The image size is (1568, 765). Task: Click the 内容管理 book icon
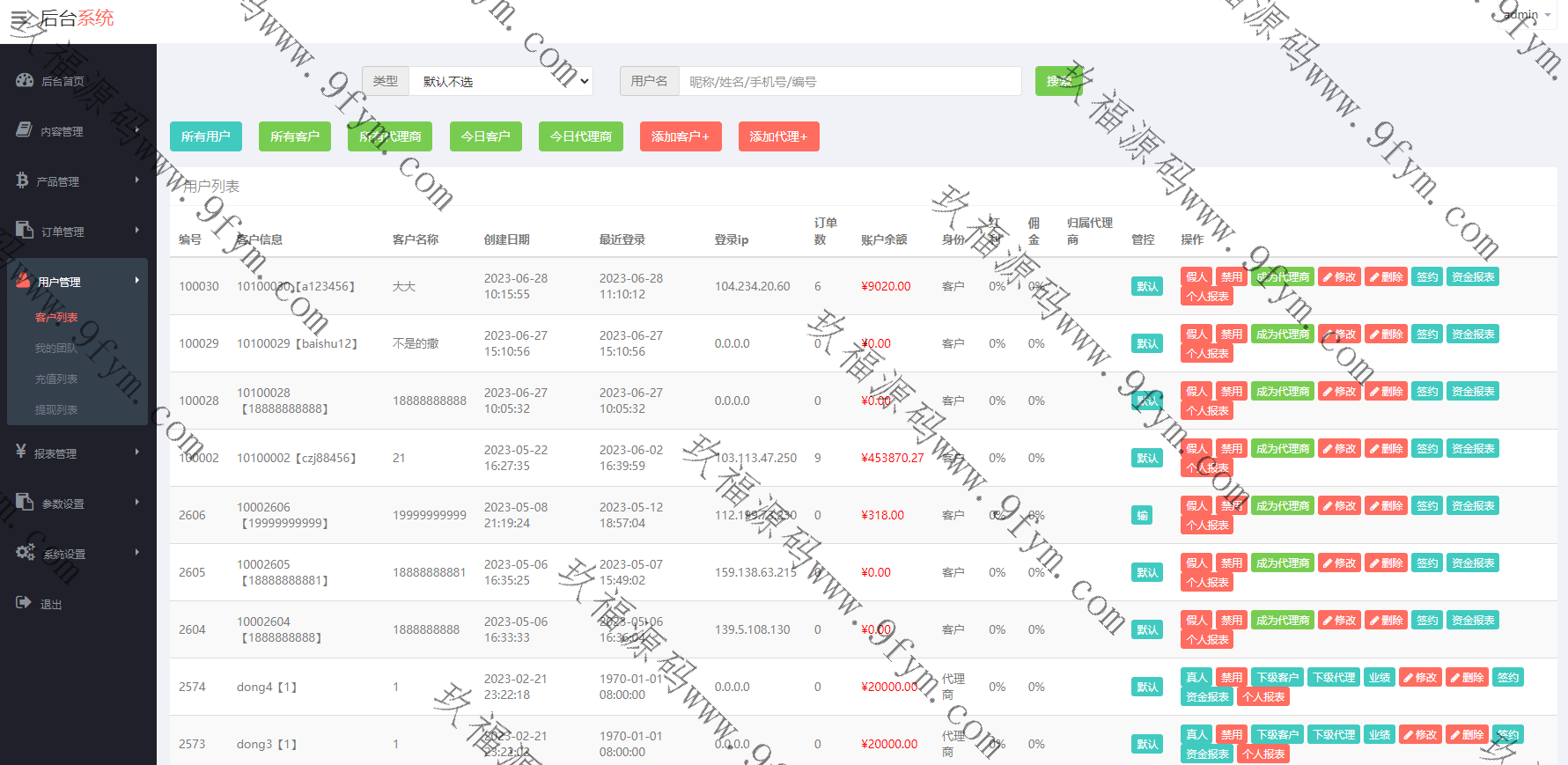coord(25,130)
